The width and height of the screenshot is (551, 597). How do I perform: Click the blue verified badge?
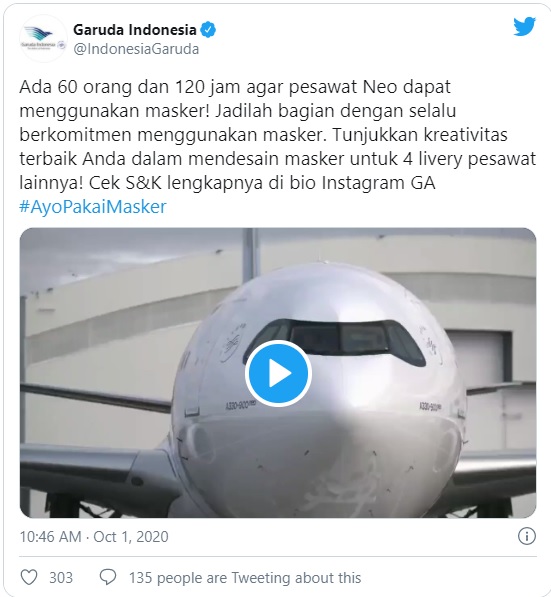click(208, 30)
